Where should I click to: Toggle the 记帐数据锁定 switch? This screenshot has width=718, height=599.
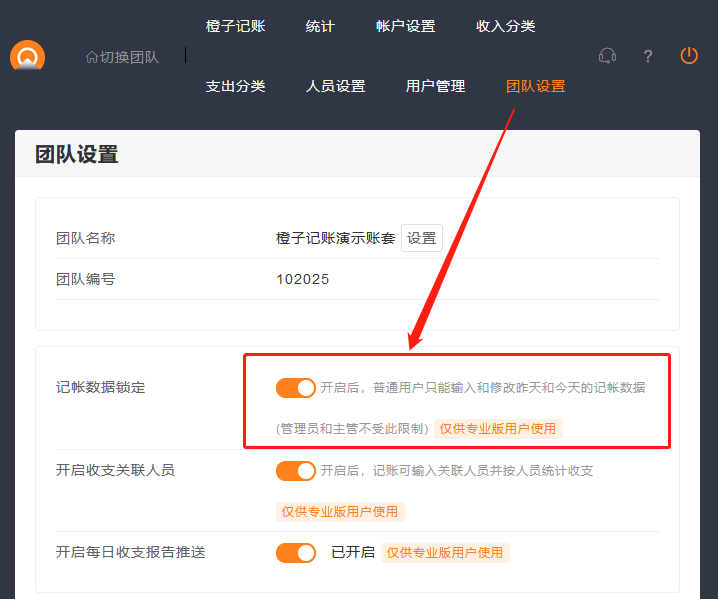[x=295, y=387]
